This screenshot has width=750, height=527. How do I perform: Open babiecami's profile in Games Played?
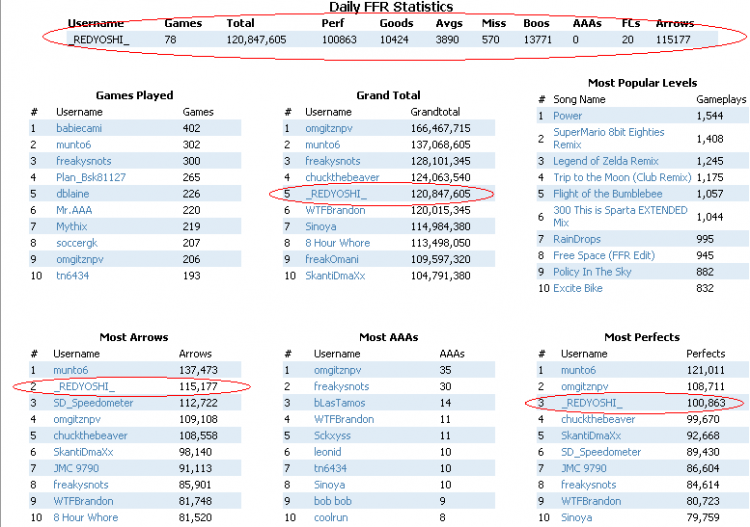click(x=81, y=128)
